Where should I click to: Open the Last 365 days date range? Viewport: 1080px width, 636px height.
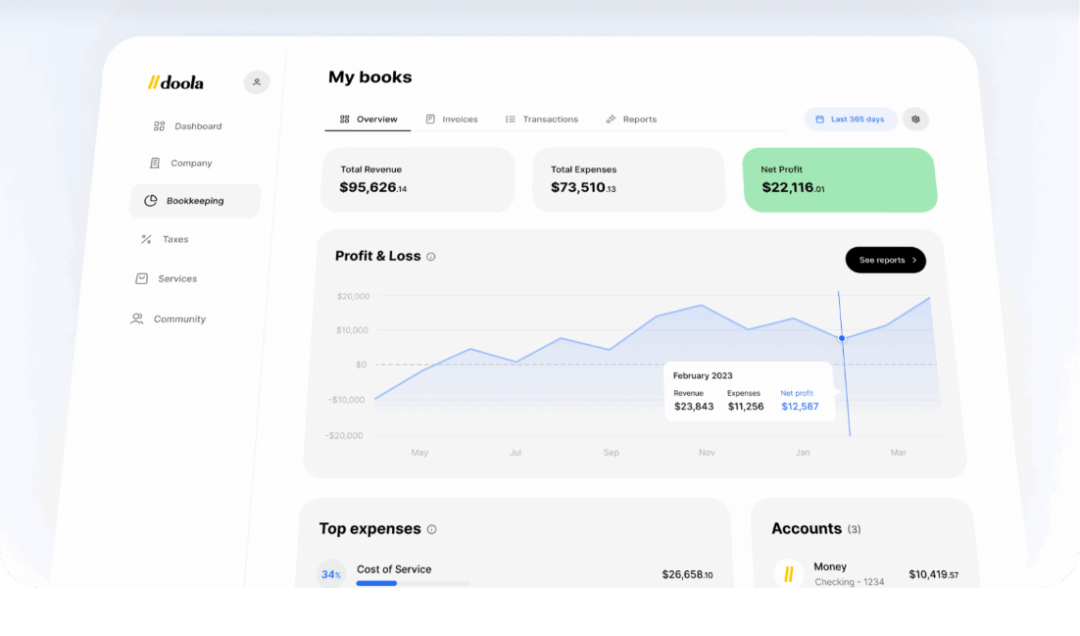pos(851,119)
